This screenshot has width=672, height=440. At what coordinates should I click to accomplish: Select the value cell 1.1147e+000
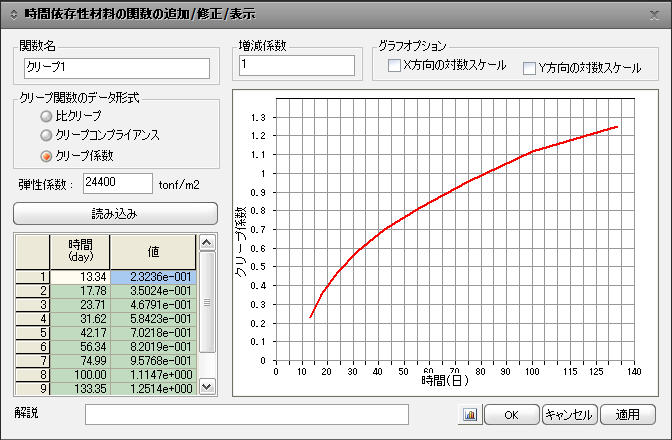click(153, 373)
